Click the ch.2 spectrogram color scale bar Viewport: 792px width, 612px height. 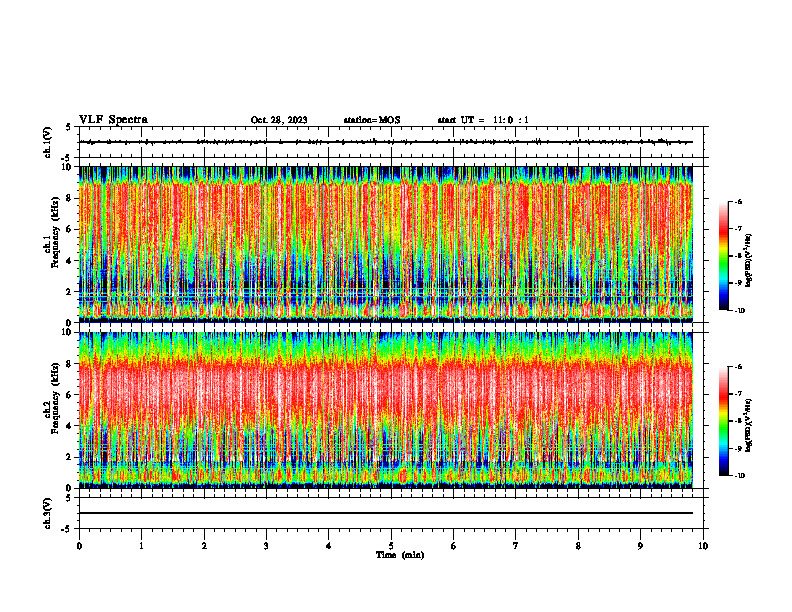click(723, 421)
